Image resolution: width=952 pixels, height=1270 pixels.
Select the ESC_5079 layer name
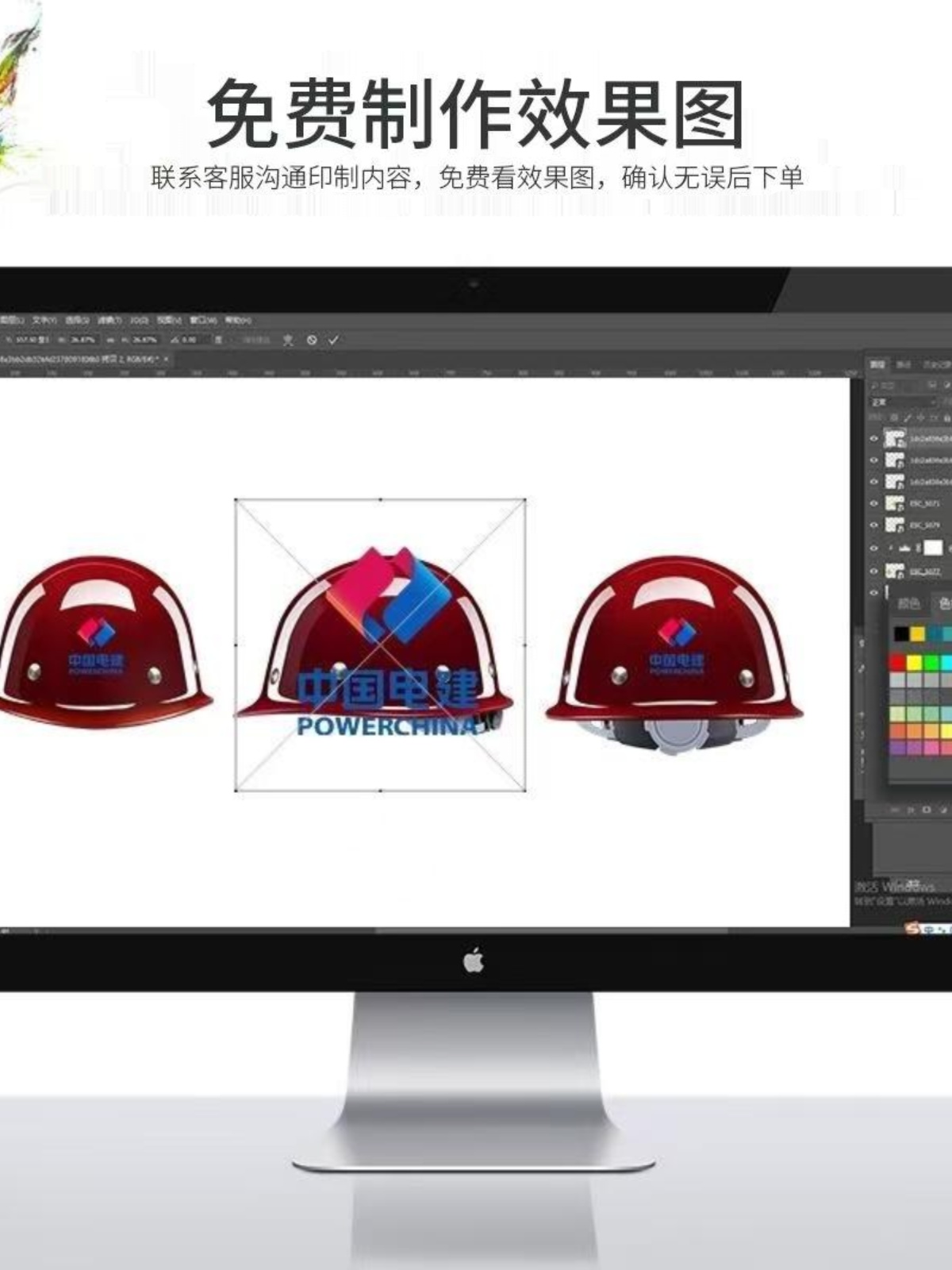[925, 525]
